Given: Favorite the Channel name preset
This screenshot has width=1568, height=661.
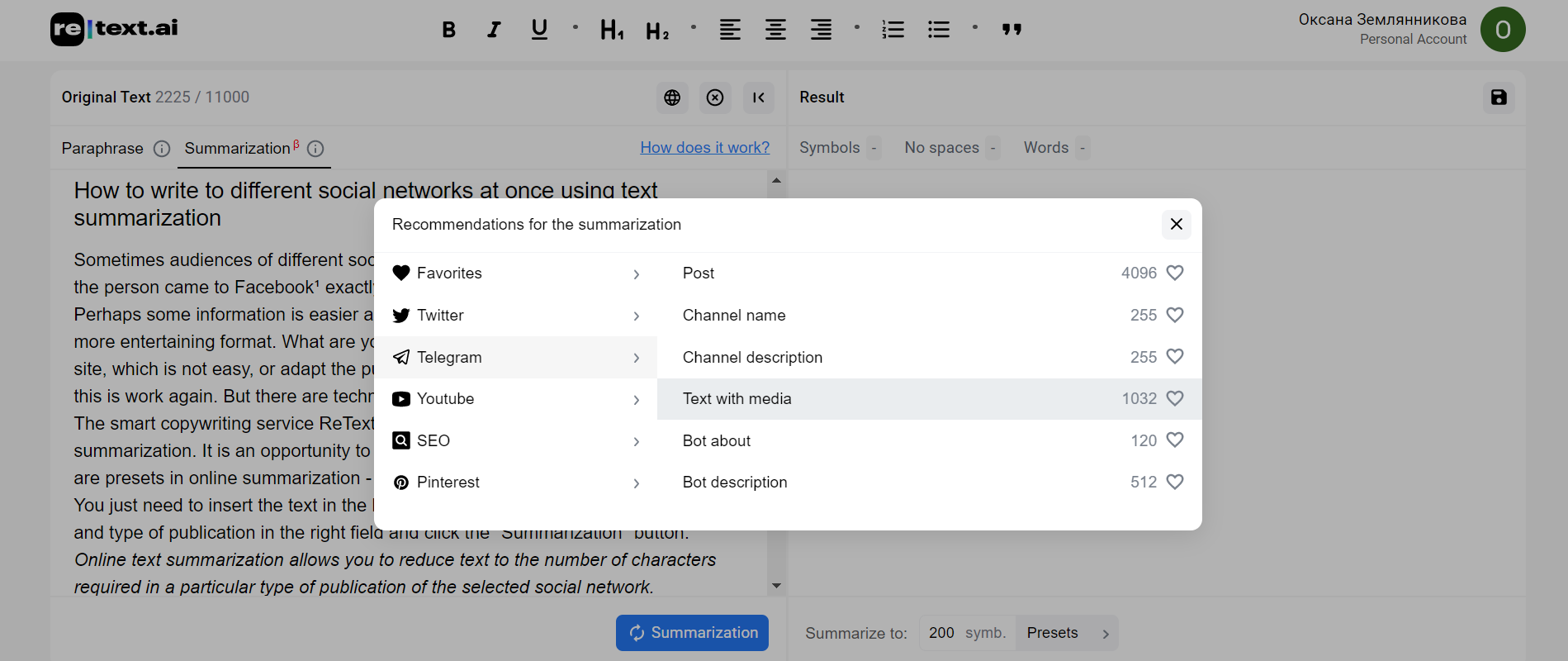Looking at the screenshot, I should tap(1175, 315).
